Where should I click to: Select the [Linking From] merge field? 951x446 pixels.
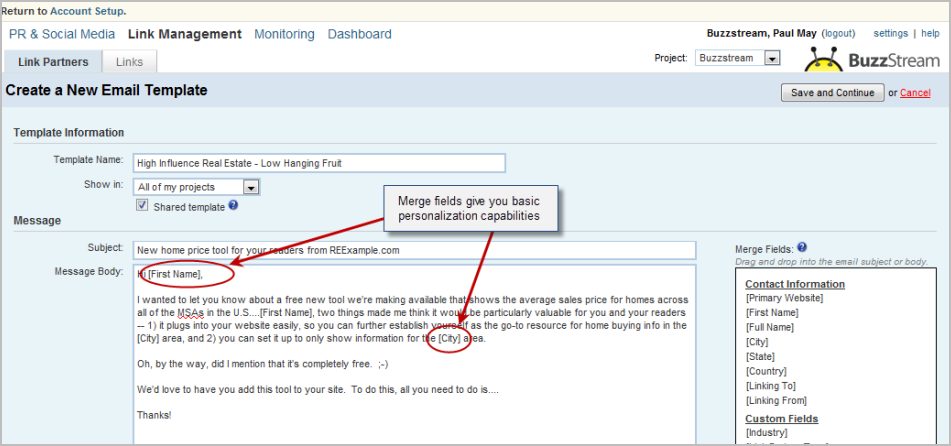tap(776, 400)
